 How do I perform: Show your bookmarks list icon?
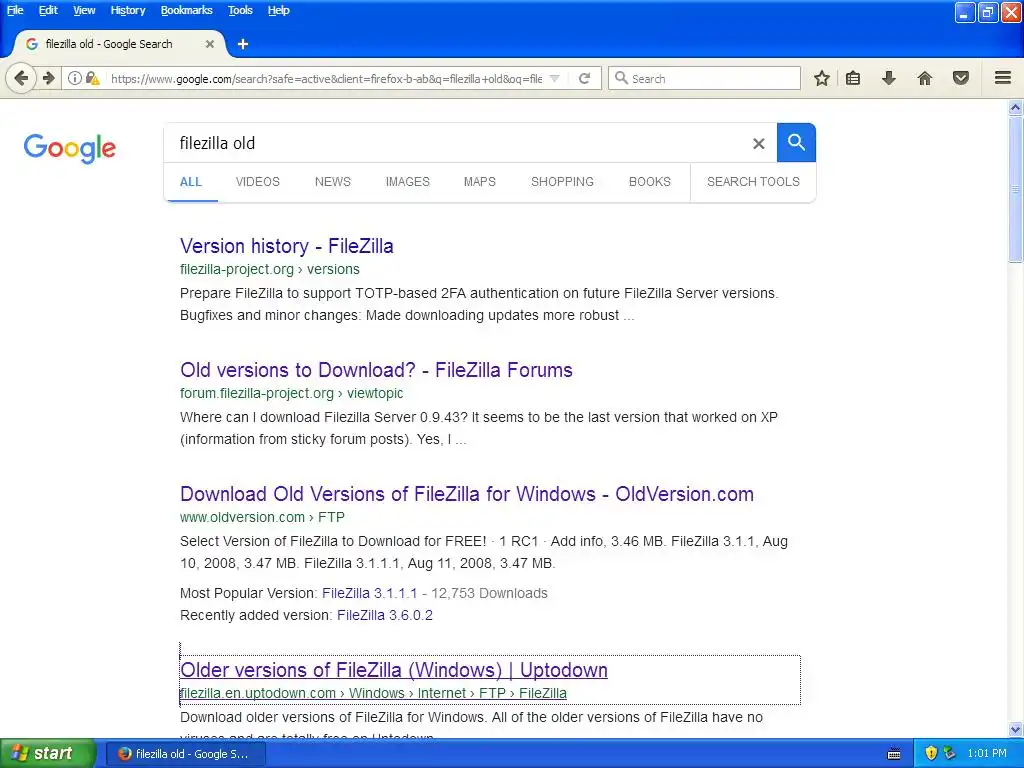click(853, 78)
